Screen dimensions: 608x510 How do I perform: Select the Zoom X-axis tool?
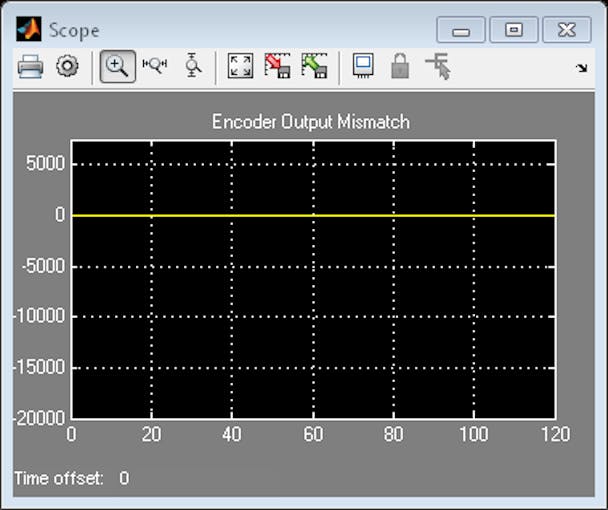[x=155, y=65]
